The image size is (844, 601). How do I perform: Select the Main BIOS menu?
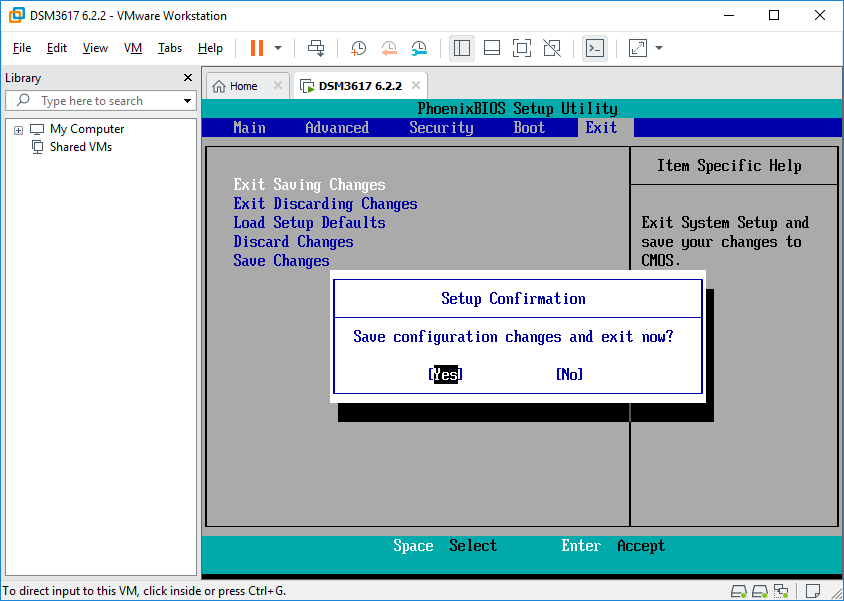pyautogui.click(x=249, y=128)
